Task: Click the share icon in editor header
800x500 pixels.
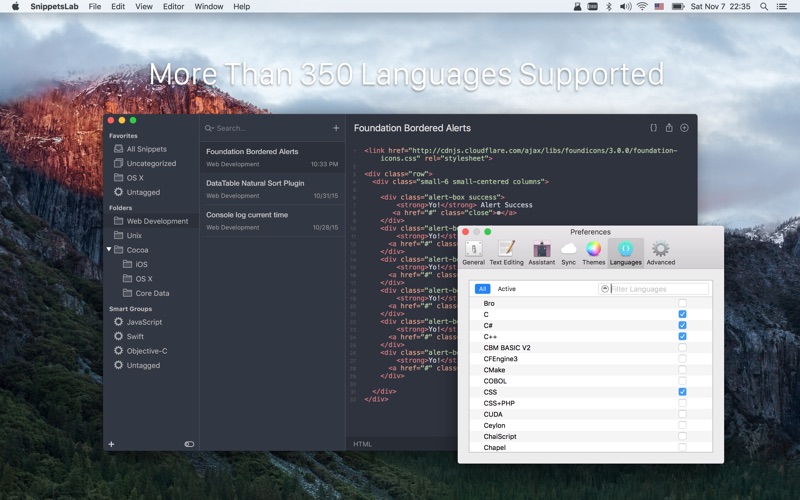Action: (669, 128)
